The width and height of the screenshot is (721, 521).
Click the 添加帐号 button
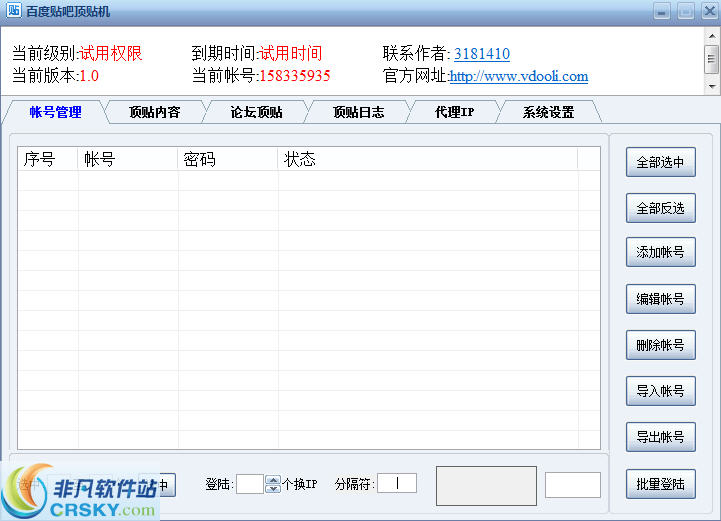tap(660, 252)
